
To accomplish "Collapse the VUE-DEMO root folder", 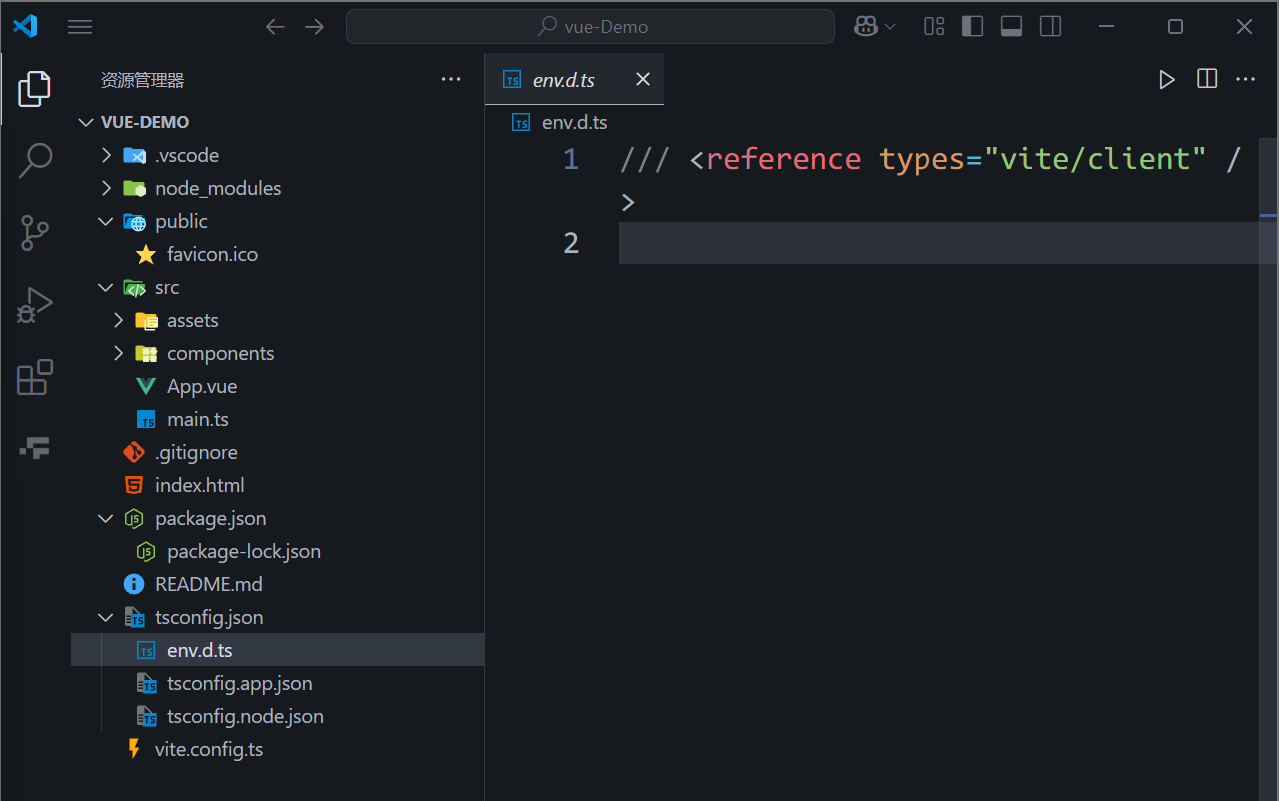I will tap(85, 122).
